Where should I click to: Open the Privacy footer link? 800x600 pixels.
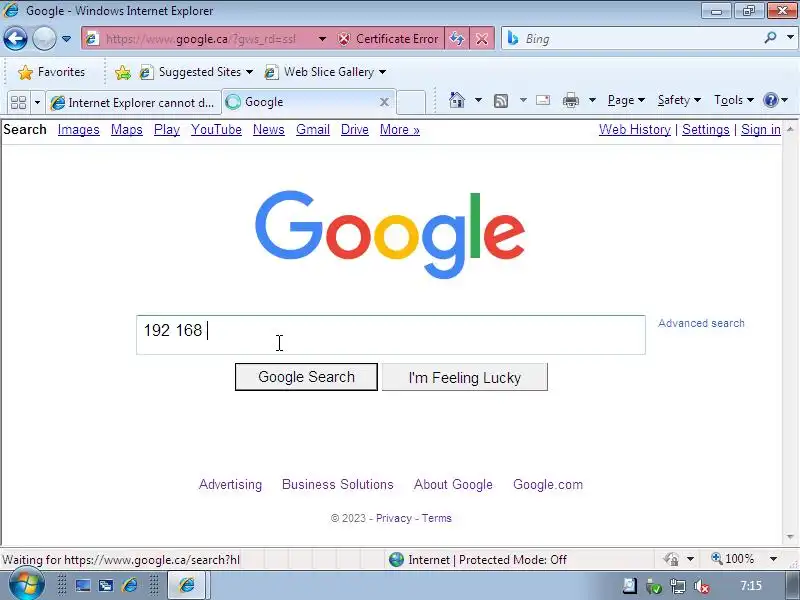point(393,518)
